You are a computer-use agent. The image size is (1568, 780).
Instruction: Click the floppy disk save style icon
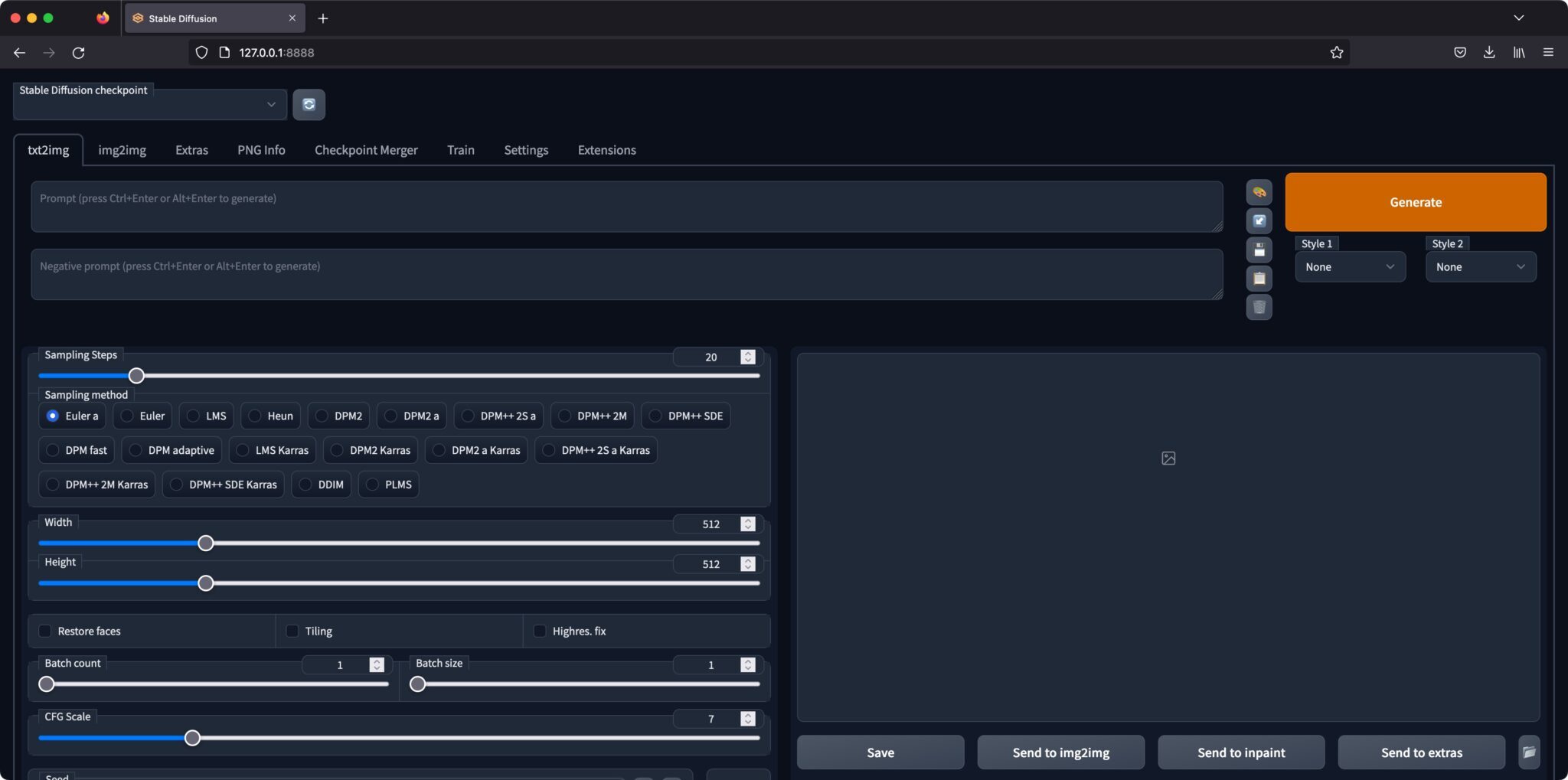click(1259, 250)
